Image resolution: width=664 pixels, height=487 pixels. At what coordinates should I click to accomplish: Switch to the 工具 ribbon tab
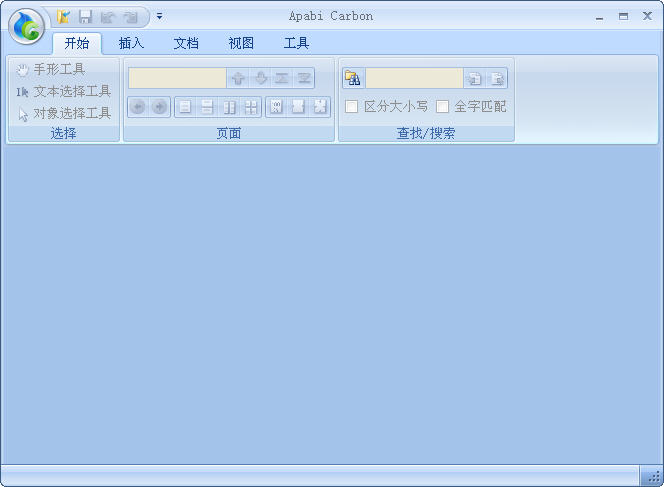click(296, 43)
